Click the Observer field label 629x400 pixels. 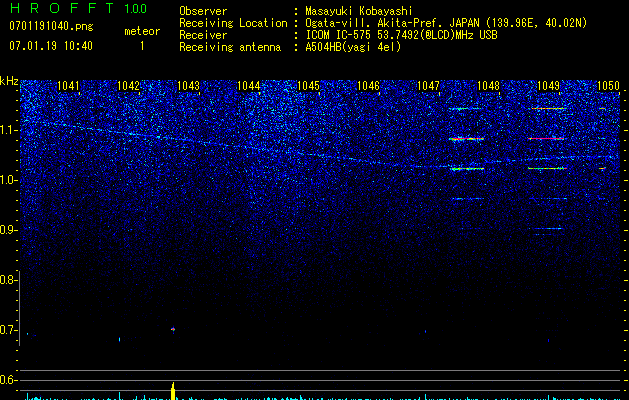(x=203, y=11)
